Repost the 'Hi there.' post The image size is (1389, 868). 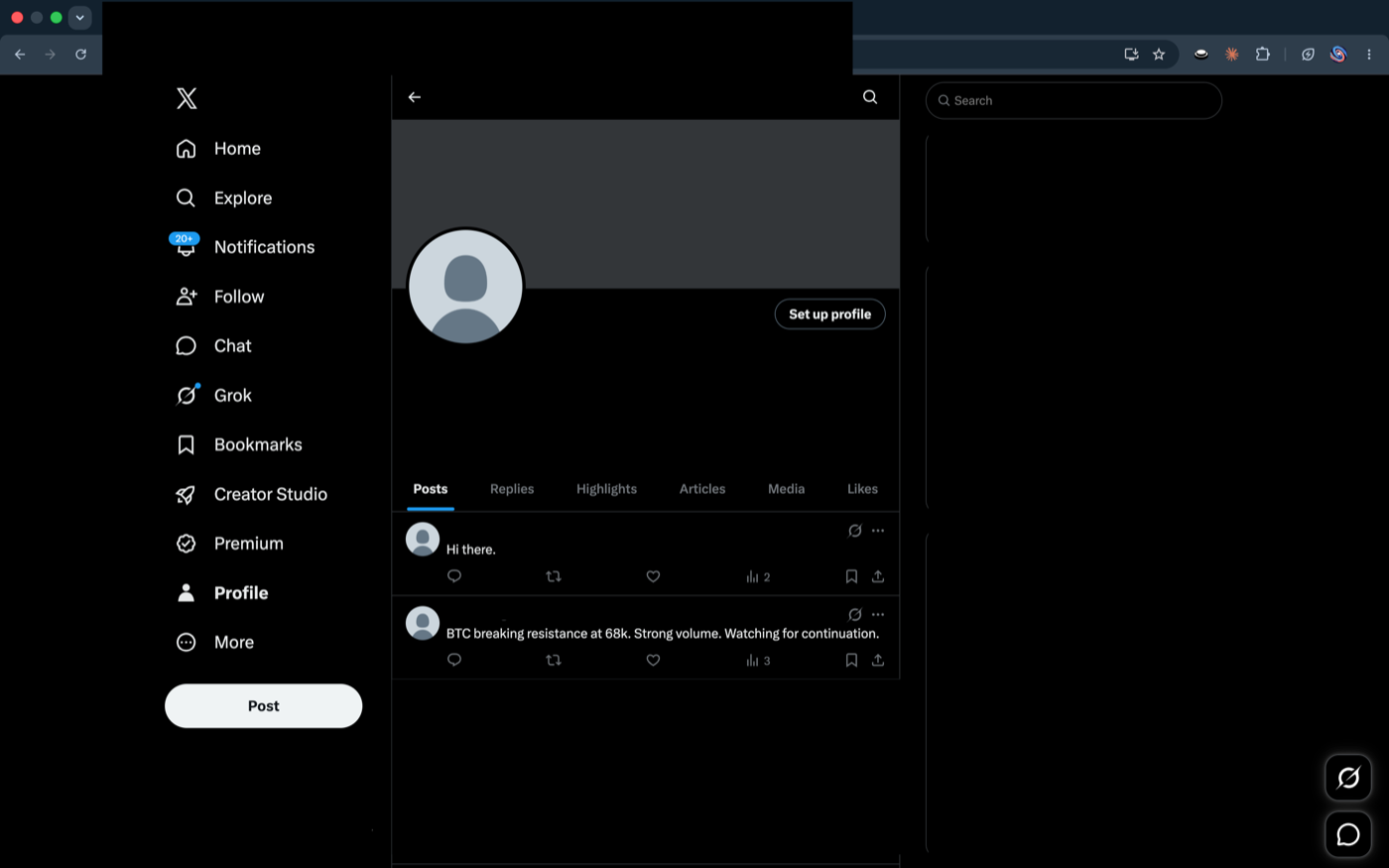(554, 576)
